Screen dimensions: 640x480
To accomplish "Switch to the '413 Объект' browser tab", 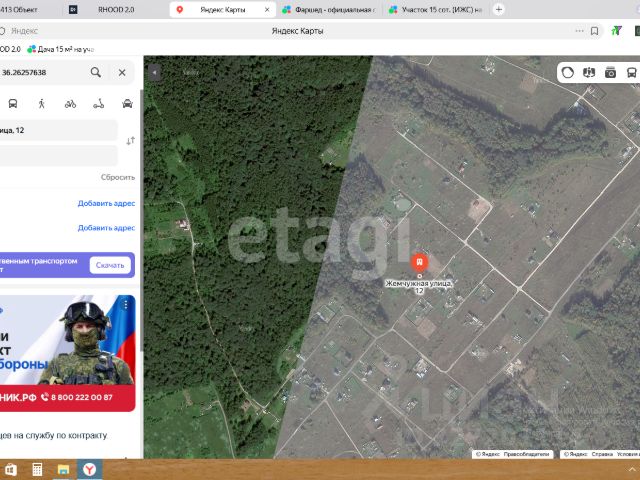I will [x=18, y=9].
